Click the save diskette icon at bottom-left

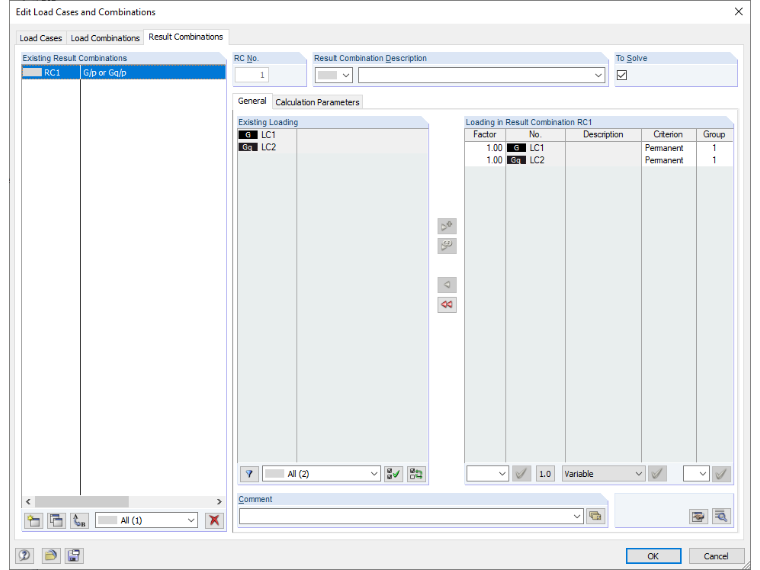[x=74, y=555]
